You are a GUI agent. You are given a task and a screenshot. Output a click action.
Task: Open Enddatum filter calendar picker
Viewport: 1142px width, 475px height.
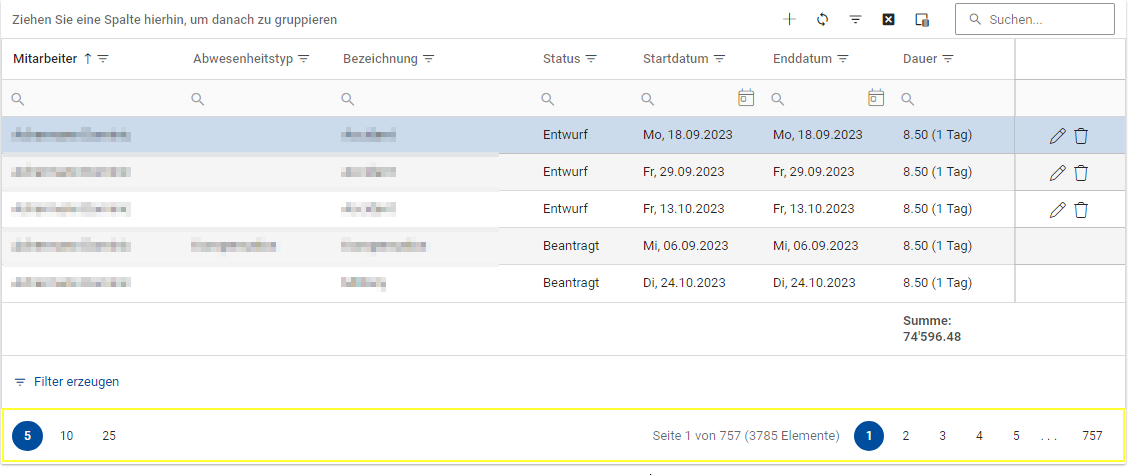(x=876, y=98)
